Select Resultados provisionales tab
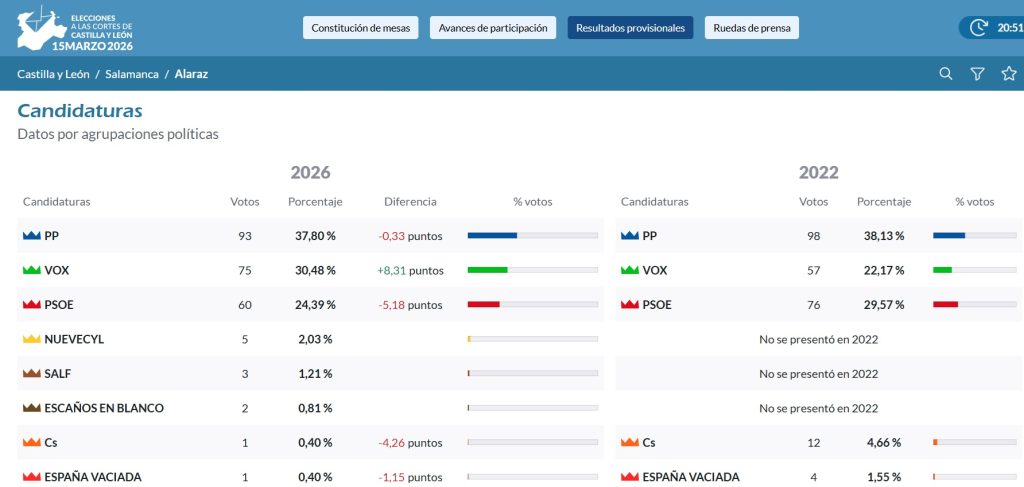Viewport: 1024px width, 487px height. point(630,28)
